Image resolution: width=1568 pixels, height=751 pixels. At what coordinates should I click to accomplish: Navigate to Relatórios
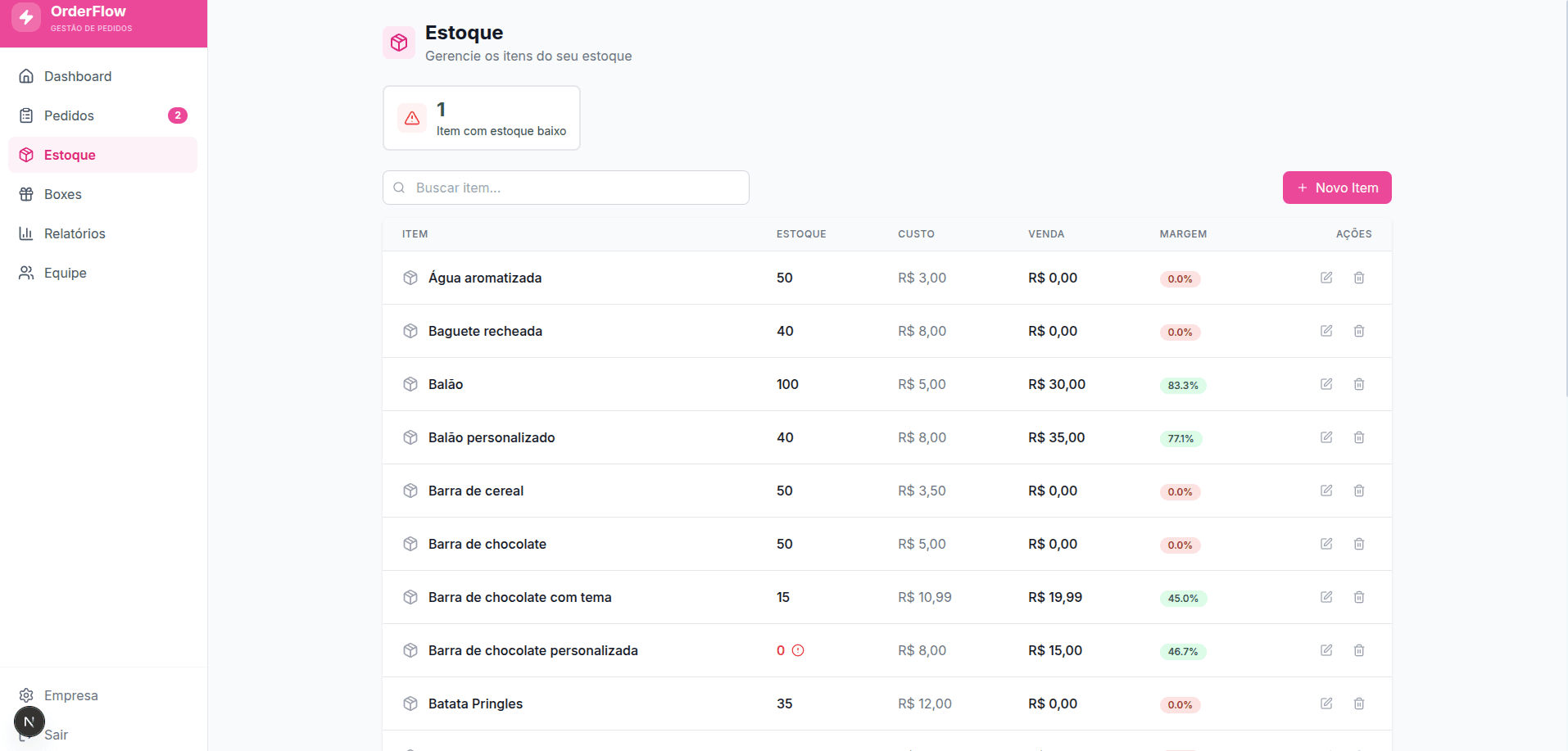coord(75,233)
